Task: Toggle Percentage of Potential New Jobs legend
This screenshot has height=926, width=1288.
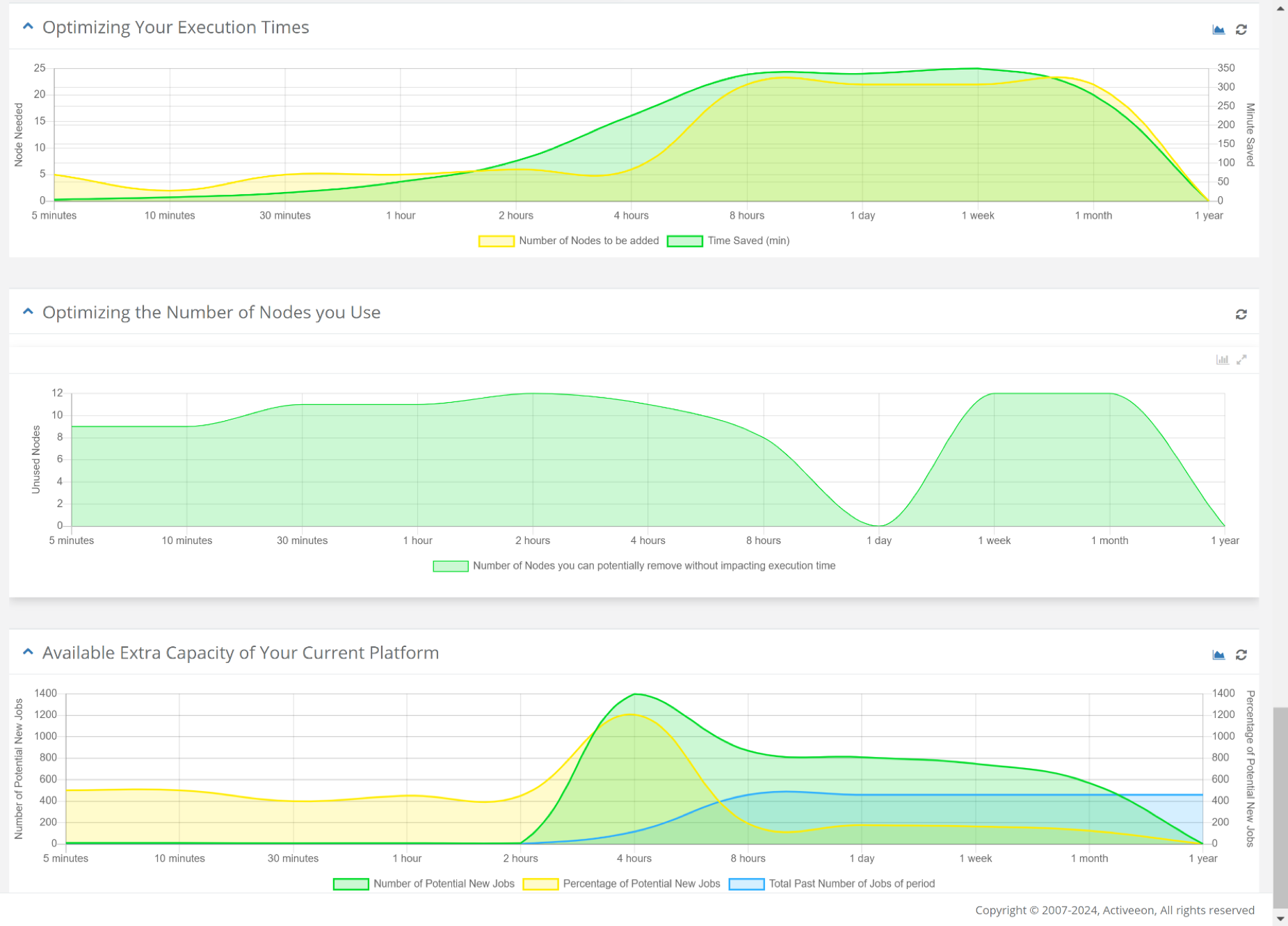Action: click(622, 884)
